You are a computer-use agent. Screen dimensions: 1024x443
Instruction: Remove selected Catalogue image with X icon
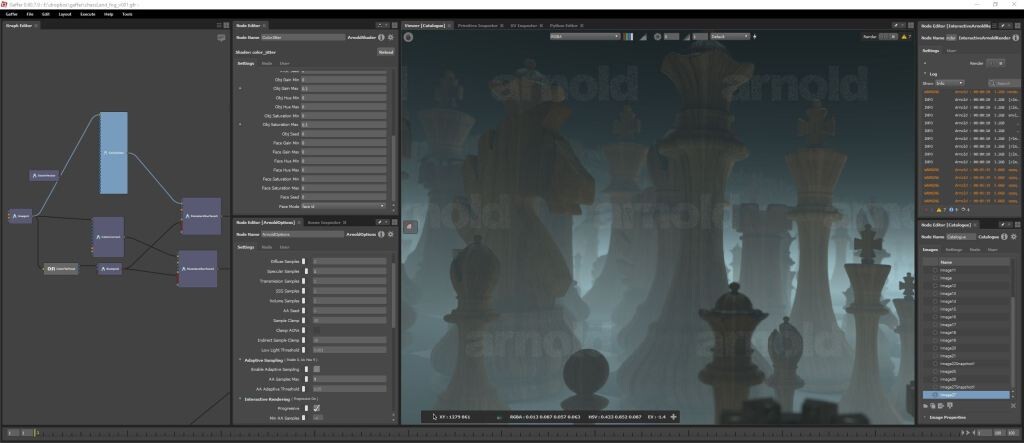pyautogui.click(x=1014, y=406)
